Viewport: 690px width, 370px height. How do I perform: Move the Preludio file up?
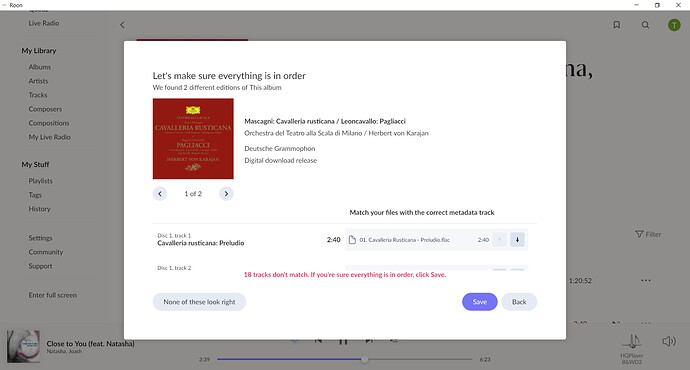point(499,240)
